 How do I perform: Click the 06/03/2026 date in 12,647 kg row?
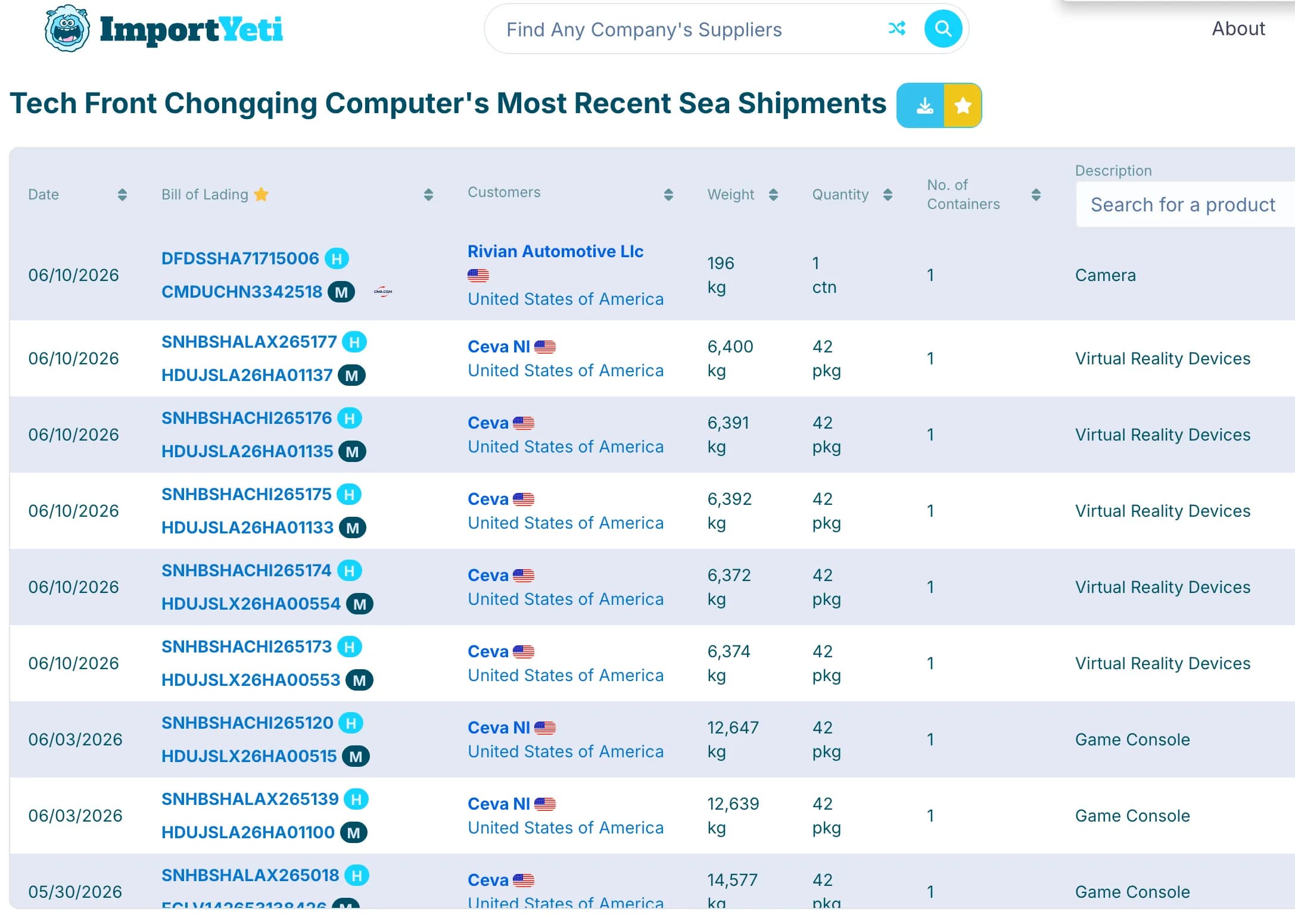75,739
